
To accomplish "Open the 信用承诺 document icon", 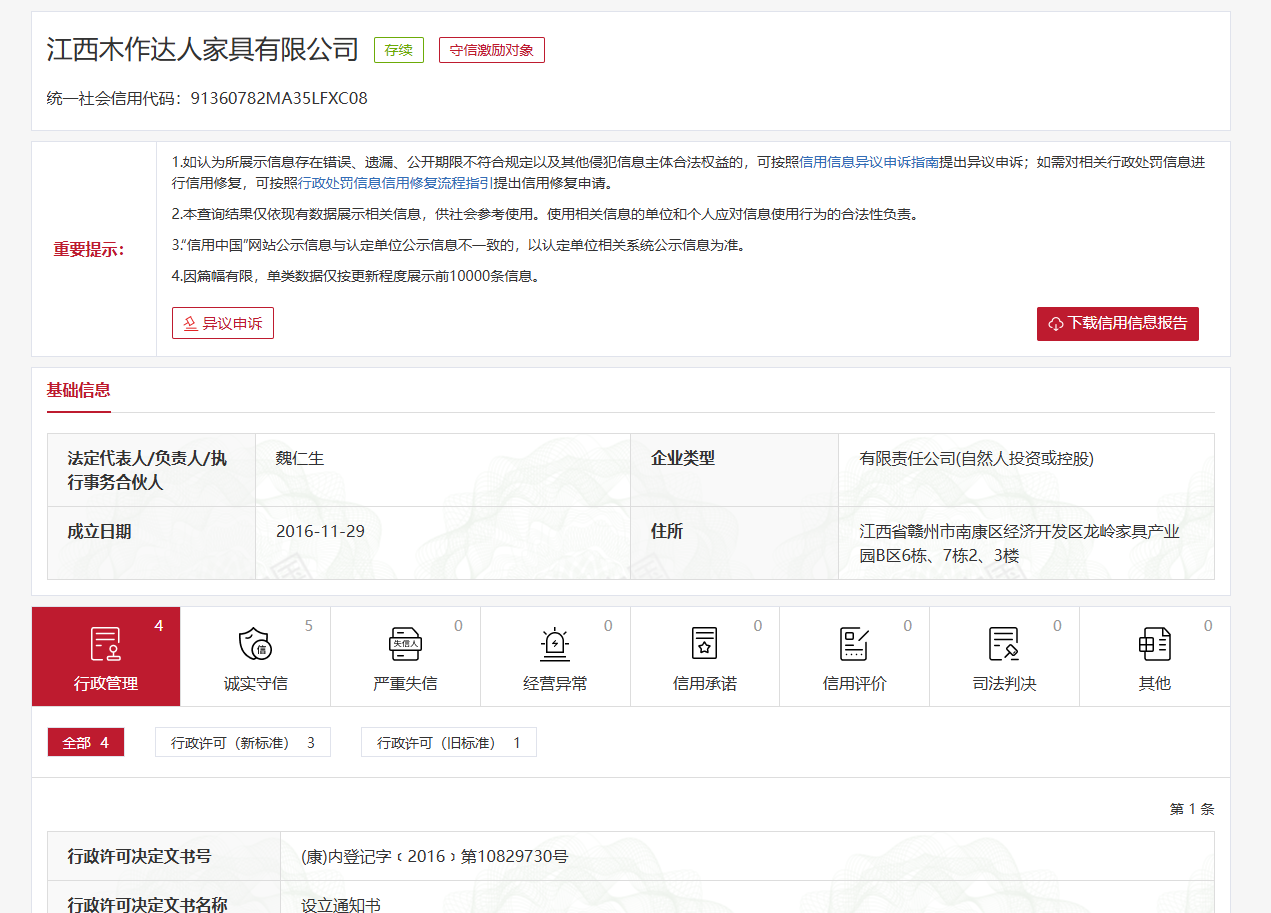I will [705, 644].
